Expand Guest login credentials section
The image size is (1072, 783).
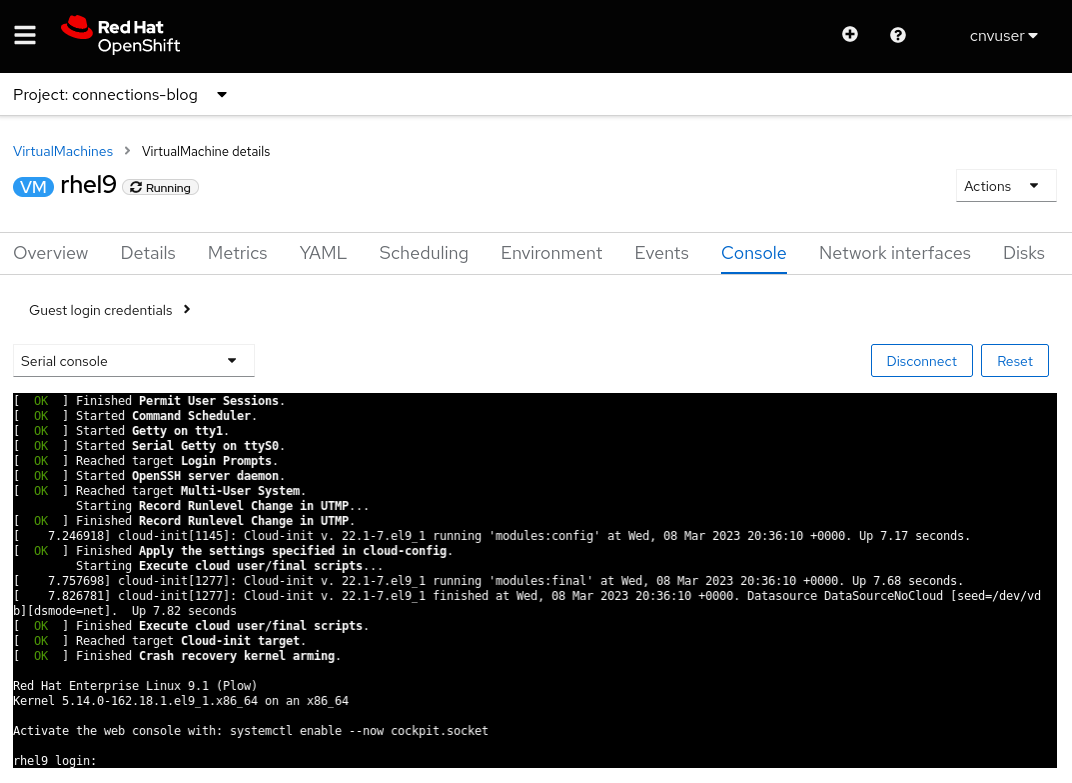point(110,310)
